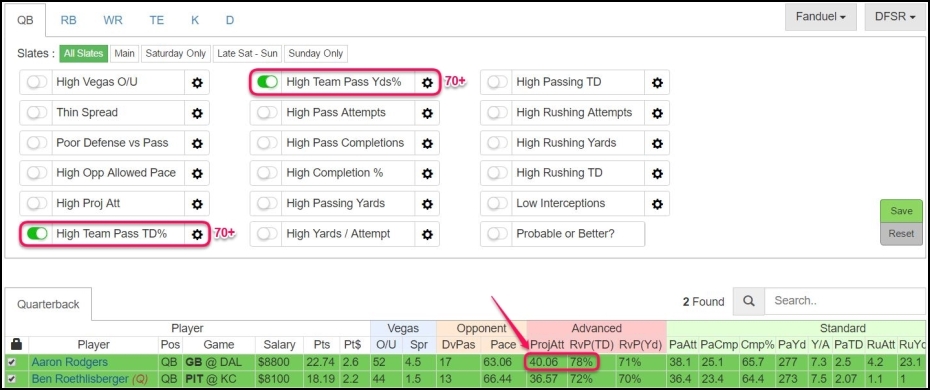
Task: Open gear for High Yards / Attempt
Action: coord(427,234)
